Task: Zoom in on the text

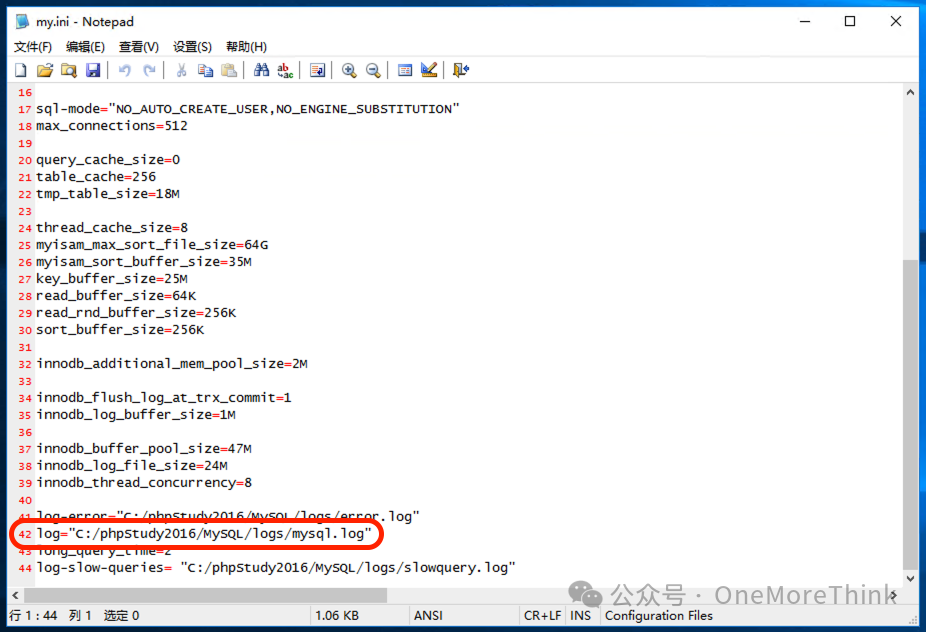Action: pos(349,70)
